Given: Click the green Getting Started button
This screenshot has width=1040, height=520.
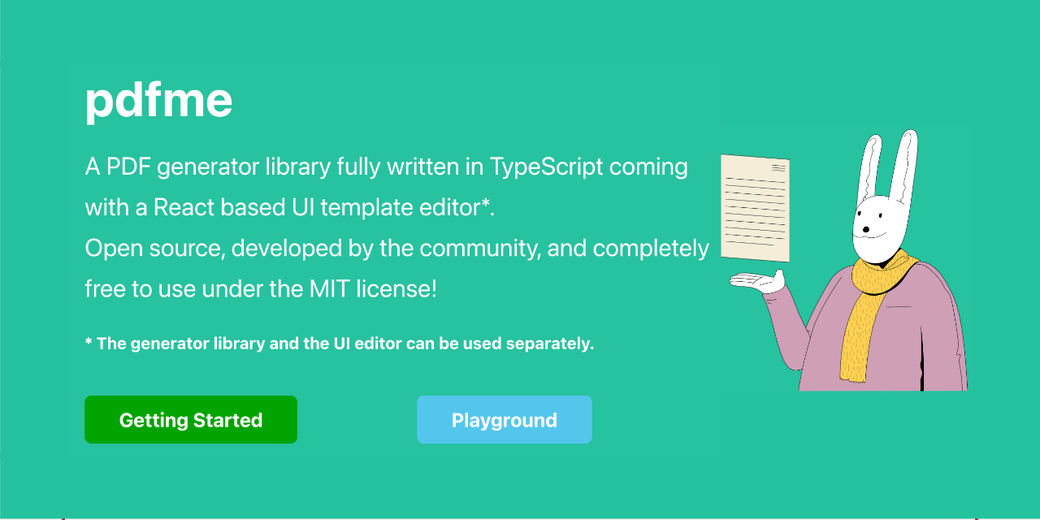Looking at the screenshot, I should pyautogui.click(x=190, y=420).
